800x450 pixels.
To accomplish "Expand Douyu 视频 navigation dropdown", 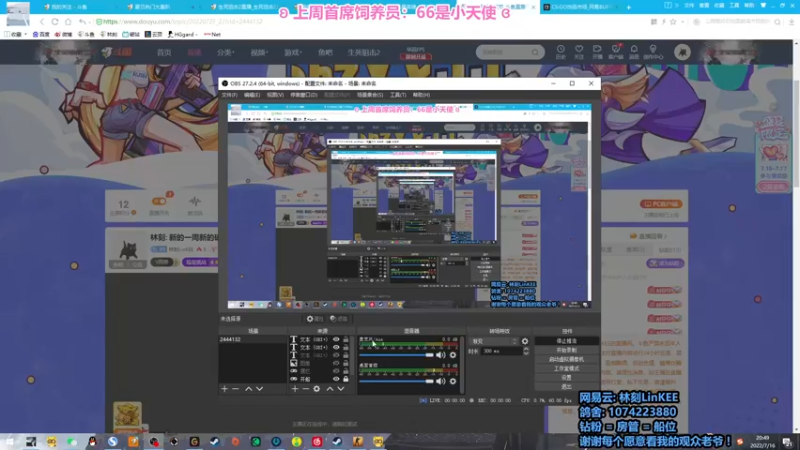I will pos(259,52).
